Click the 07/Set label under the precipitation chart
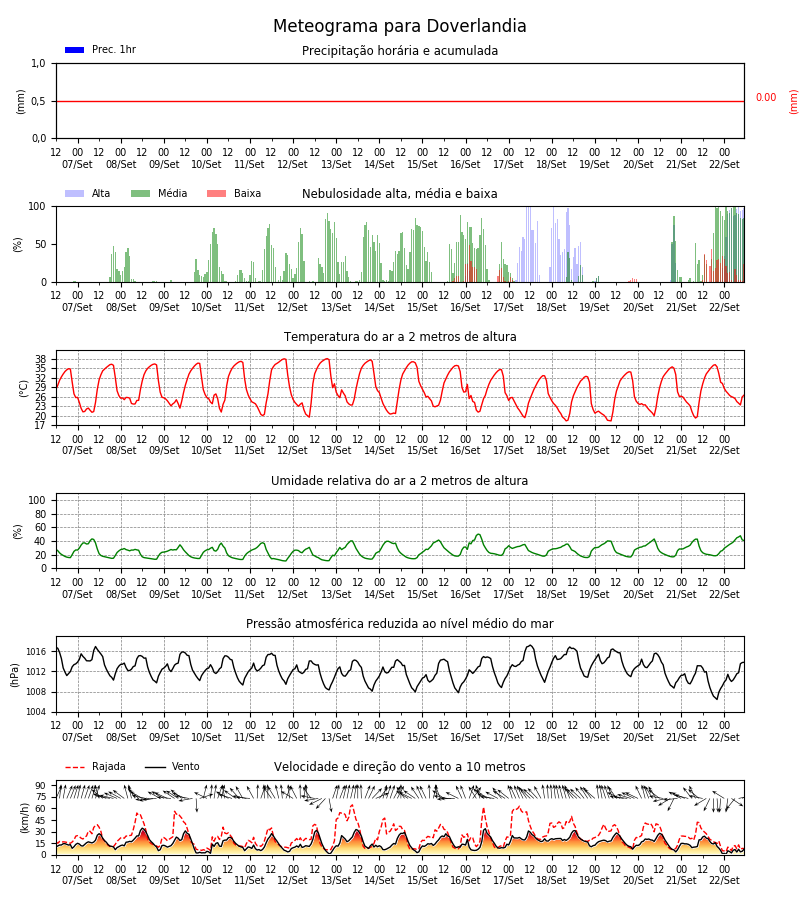 point(77,164)
